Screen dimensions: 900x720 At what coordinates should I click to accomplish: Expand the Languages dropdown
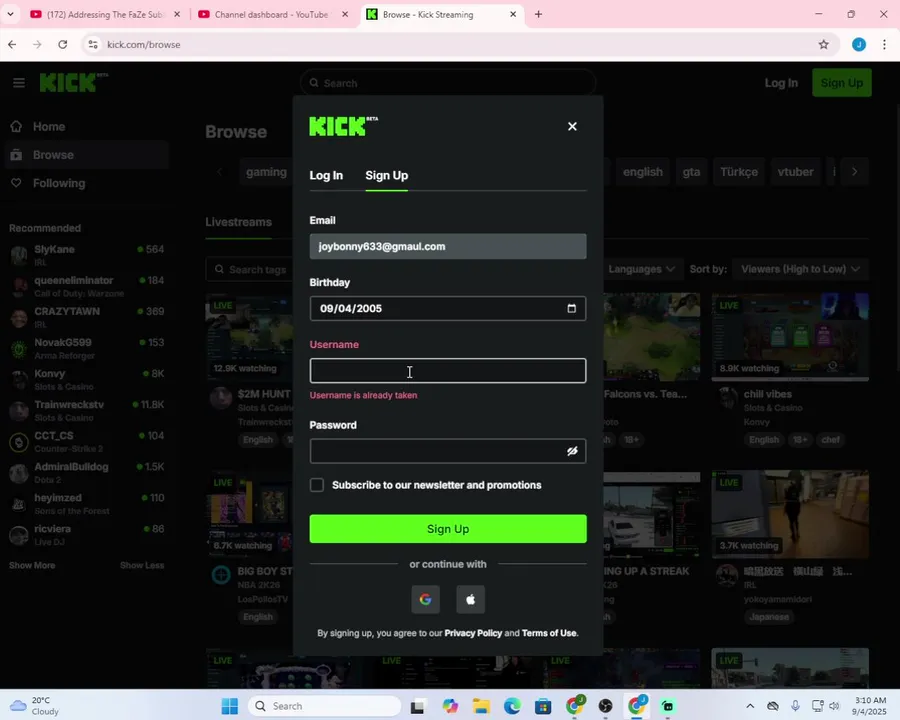[x=641, y=269]
